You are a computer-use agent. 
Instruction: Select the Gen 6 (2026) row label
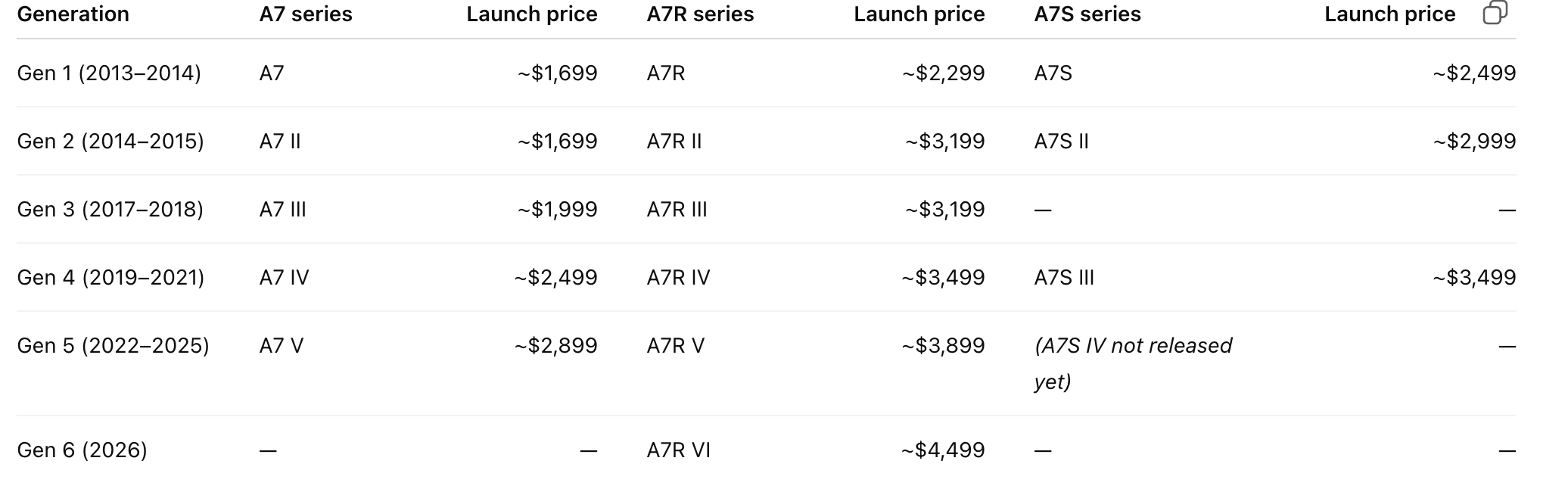pyautogui.click(x=82, y=450)
